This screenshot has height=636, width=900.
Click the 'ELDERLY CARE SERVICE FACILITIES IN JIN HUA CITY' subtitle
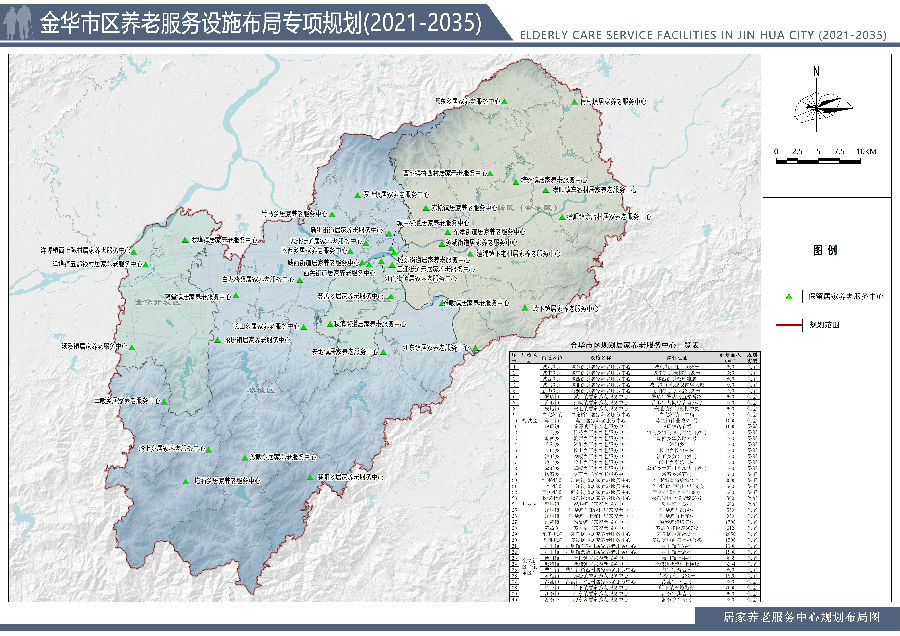point(703,35)
